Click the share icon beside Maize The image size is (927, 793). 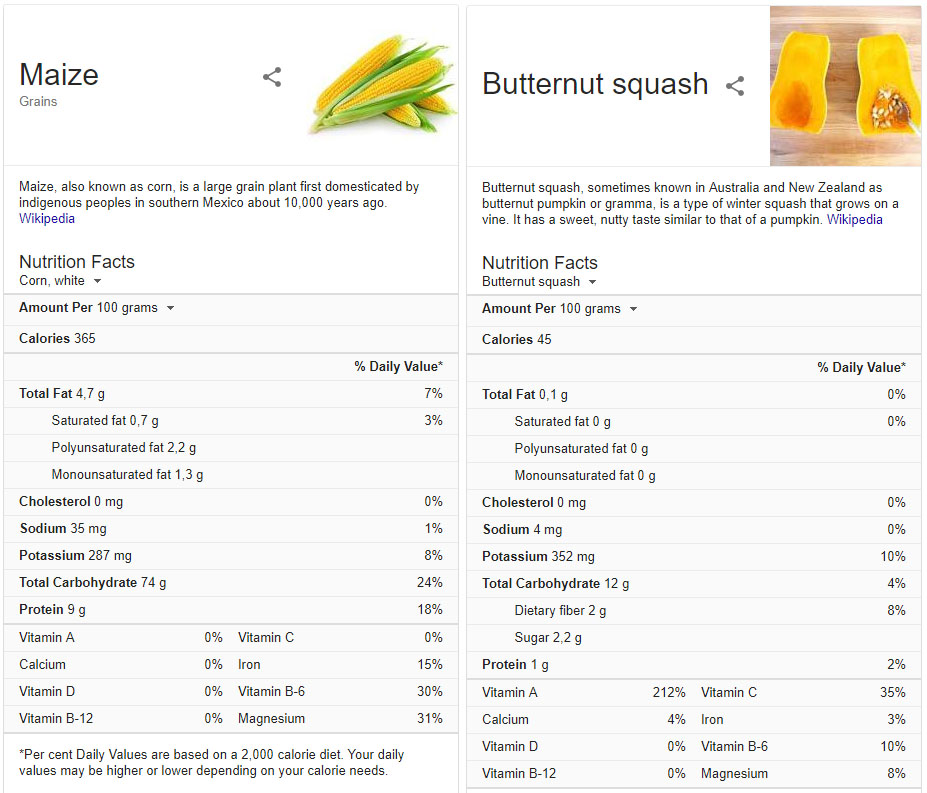[x=272, y=77]
